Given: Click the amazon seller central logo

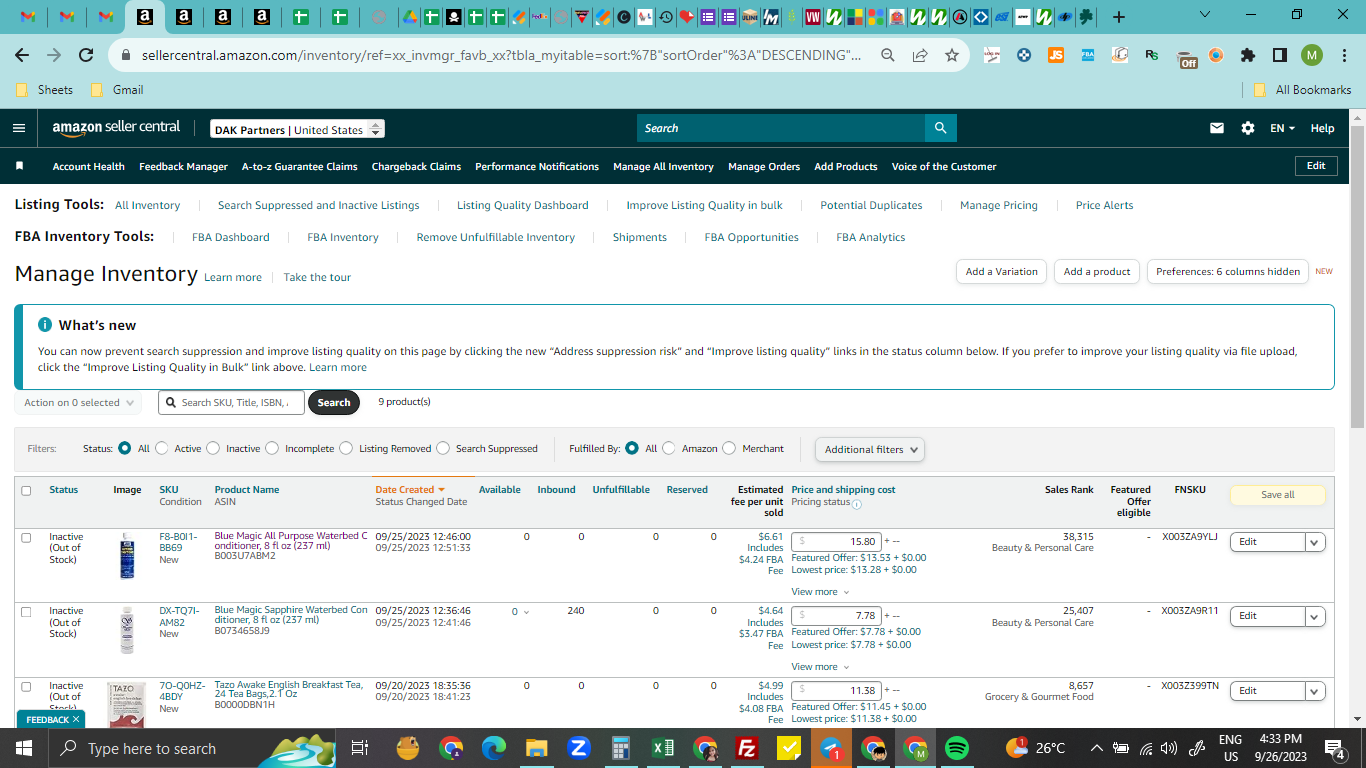Looking at the screenshot, I should (117, 128).
